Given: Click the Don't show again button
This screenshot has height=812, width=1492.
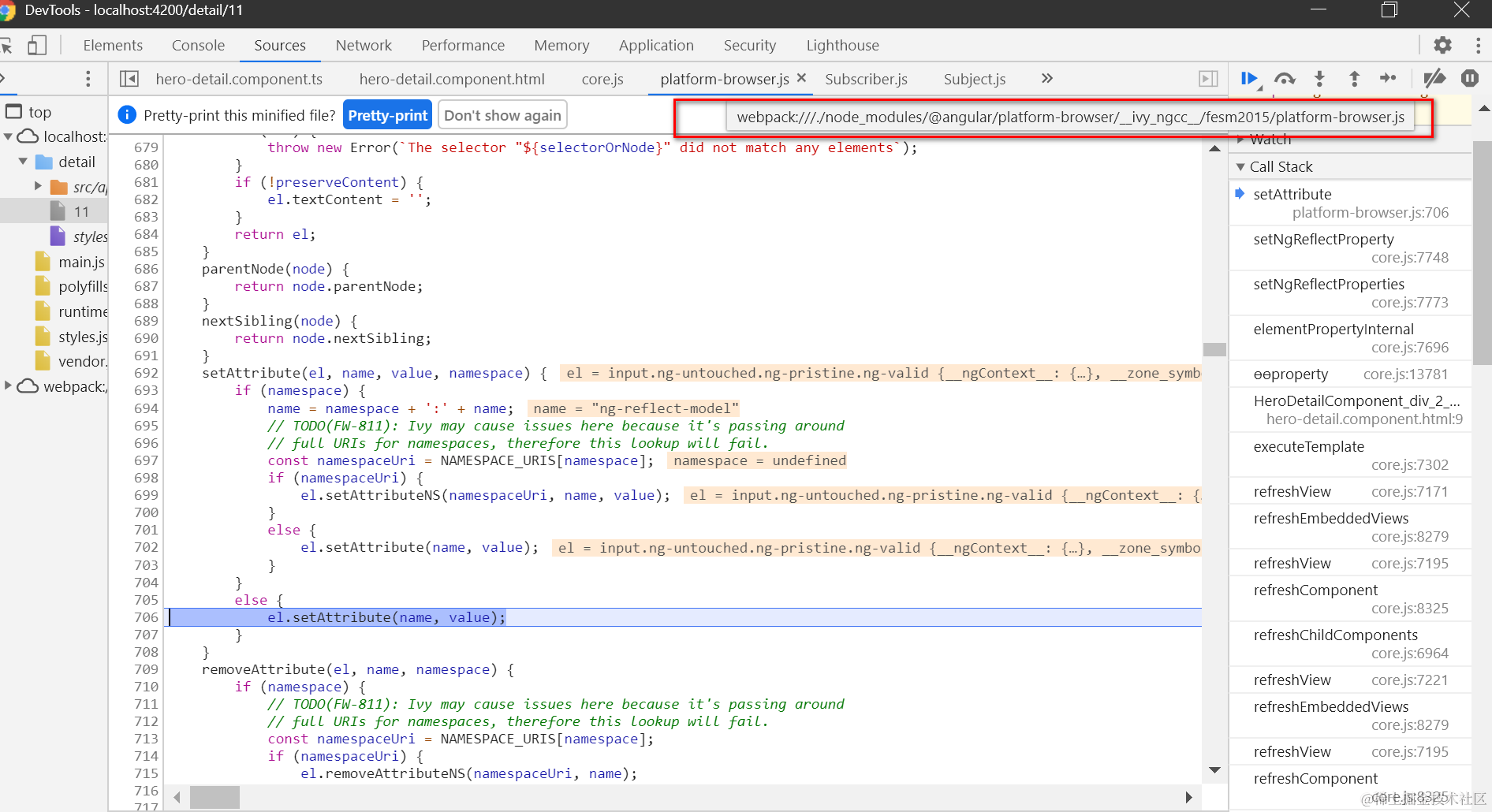Looking at the screenshot, I should [x=502, y=115].
